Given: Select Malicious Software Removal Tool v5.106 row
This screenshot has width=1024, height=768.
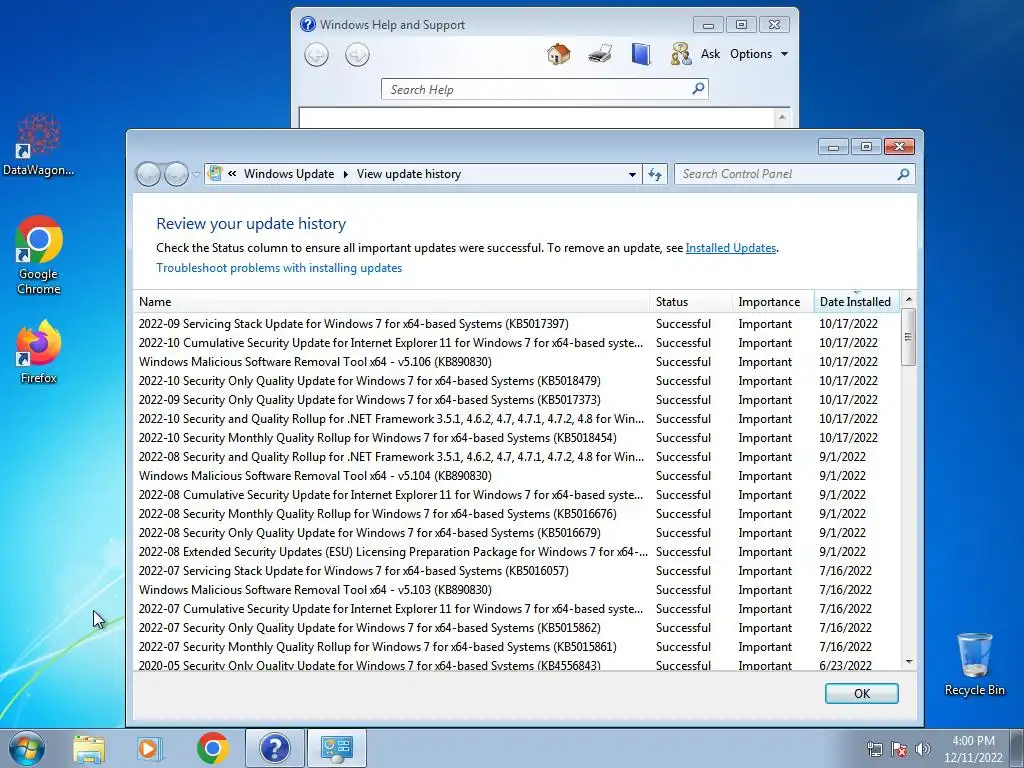Looking at the screenshot, I should [x=516, y=362].
